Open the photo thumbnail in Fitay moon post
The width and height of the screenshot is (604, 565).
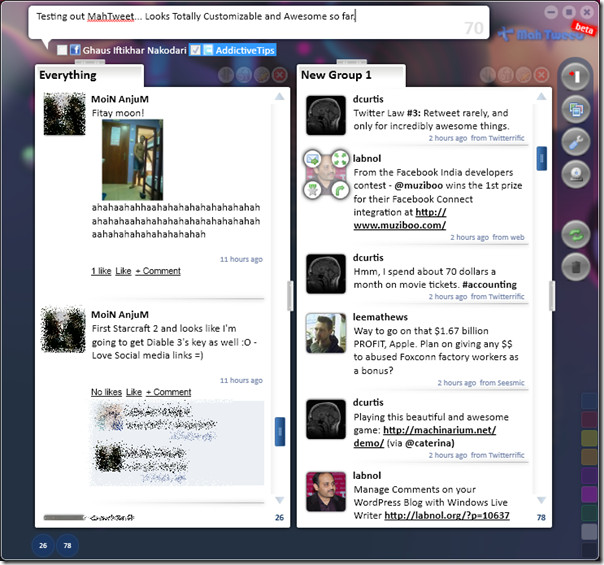click(x=132, y=160)
